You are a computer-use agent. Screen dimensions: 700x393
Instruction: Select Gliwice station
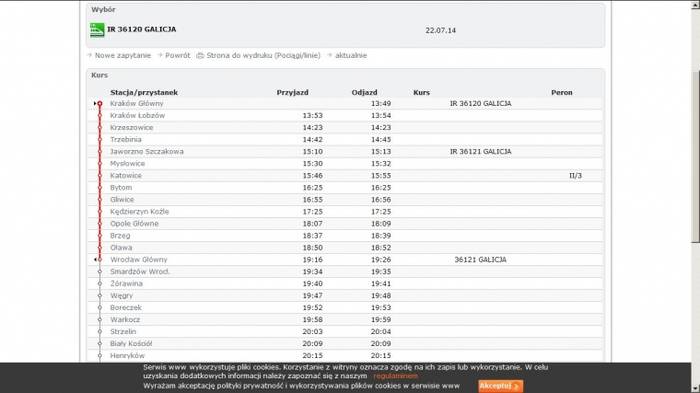tap(122, 200)
